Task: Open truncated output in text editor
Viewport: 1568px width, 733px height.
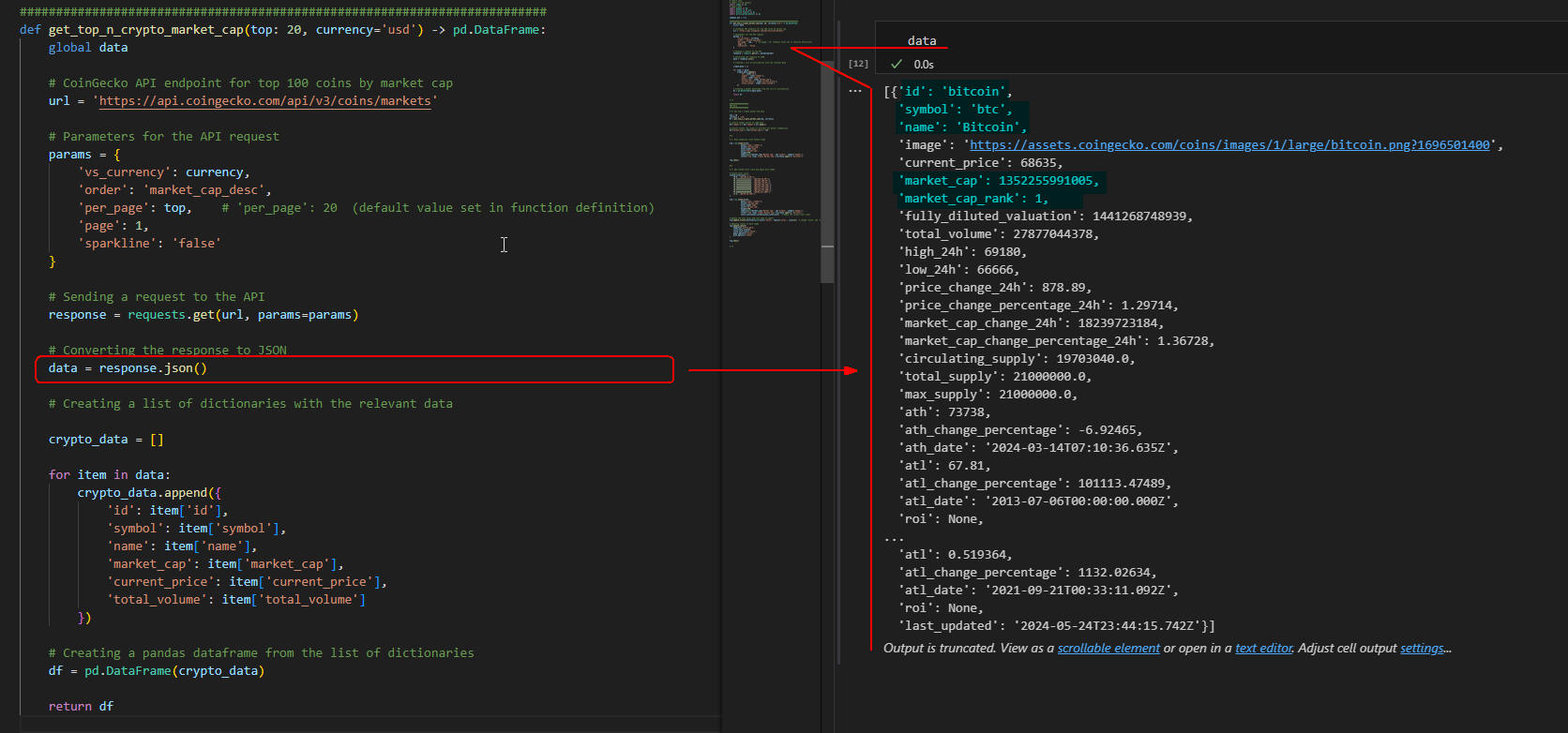Action: point(1263,649)
